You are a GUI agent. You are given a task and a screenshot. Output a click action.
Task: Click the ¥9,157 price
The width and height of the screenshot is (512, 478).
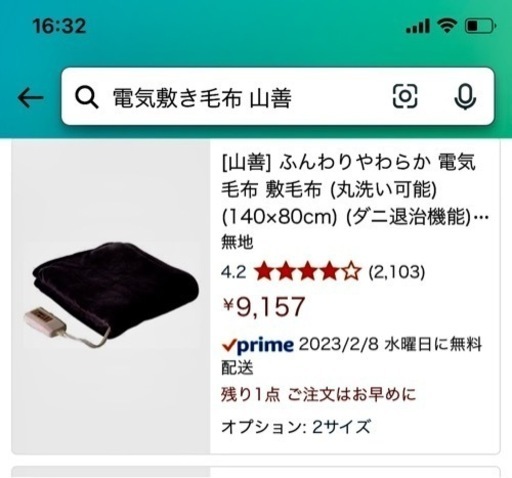(264, 307)
